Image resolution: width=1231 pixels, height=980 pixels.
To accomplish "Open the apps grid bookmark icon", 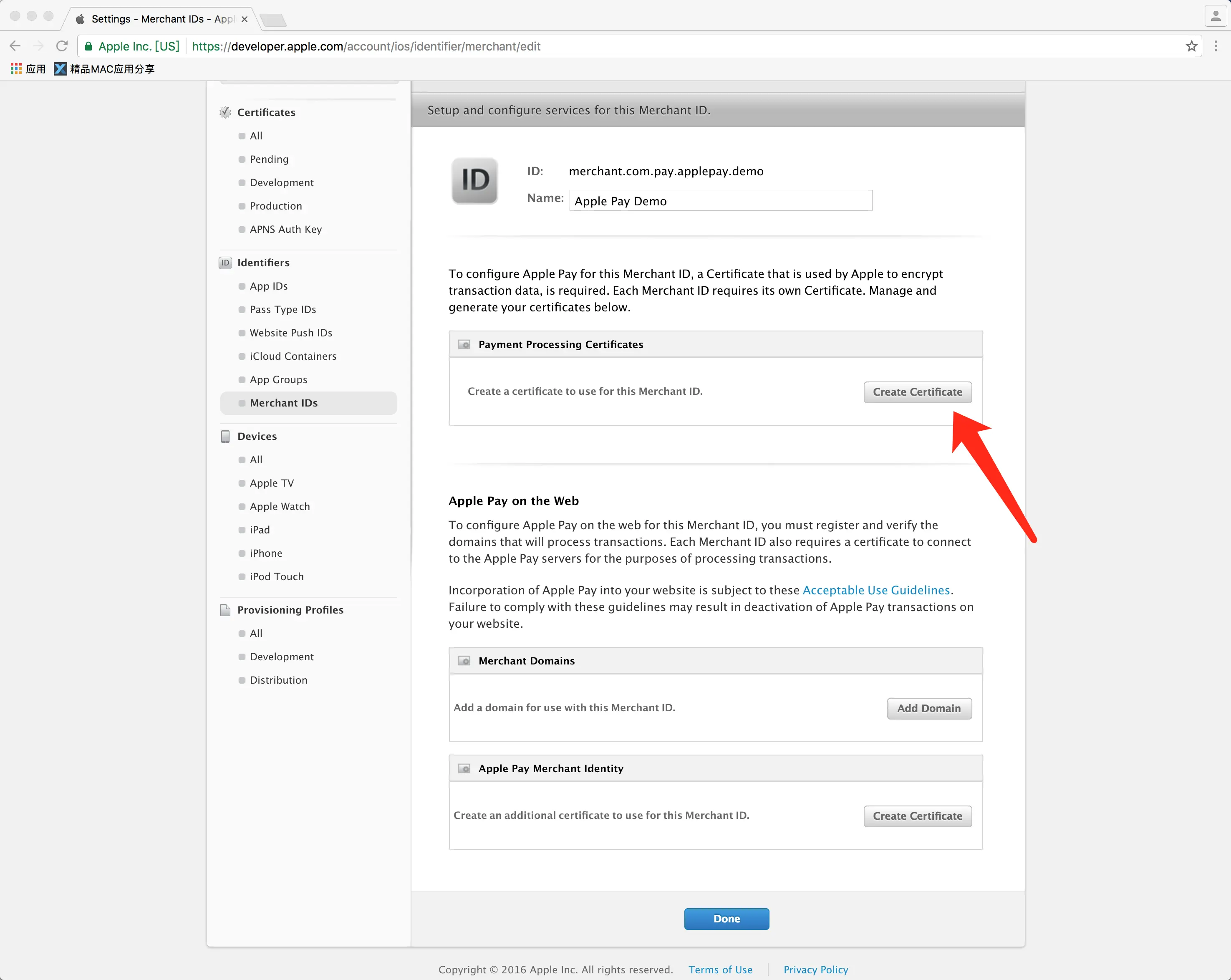I will [x=16, y=68].
